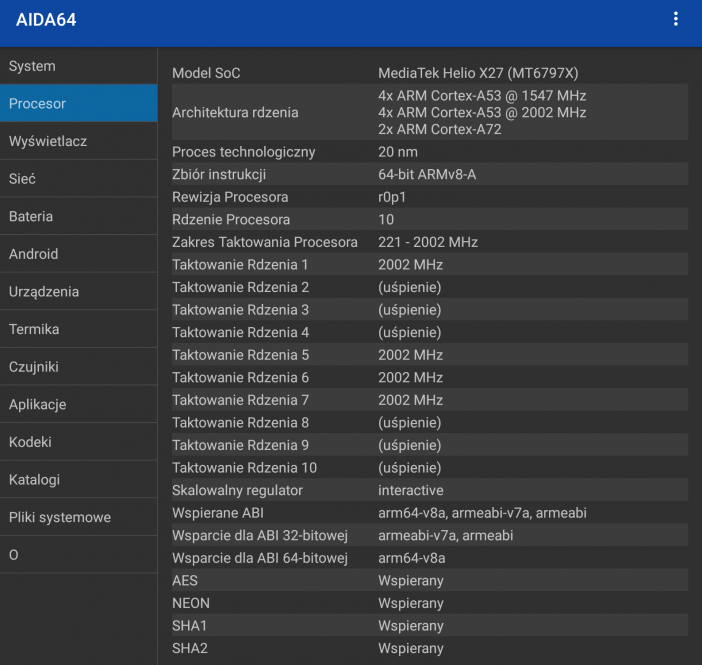Select Taktowanie Rdzenia 10 row label
The width and height of the screenshot is (702, 665).
(x=244, y=468)
